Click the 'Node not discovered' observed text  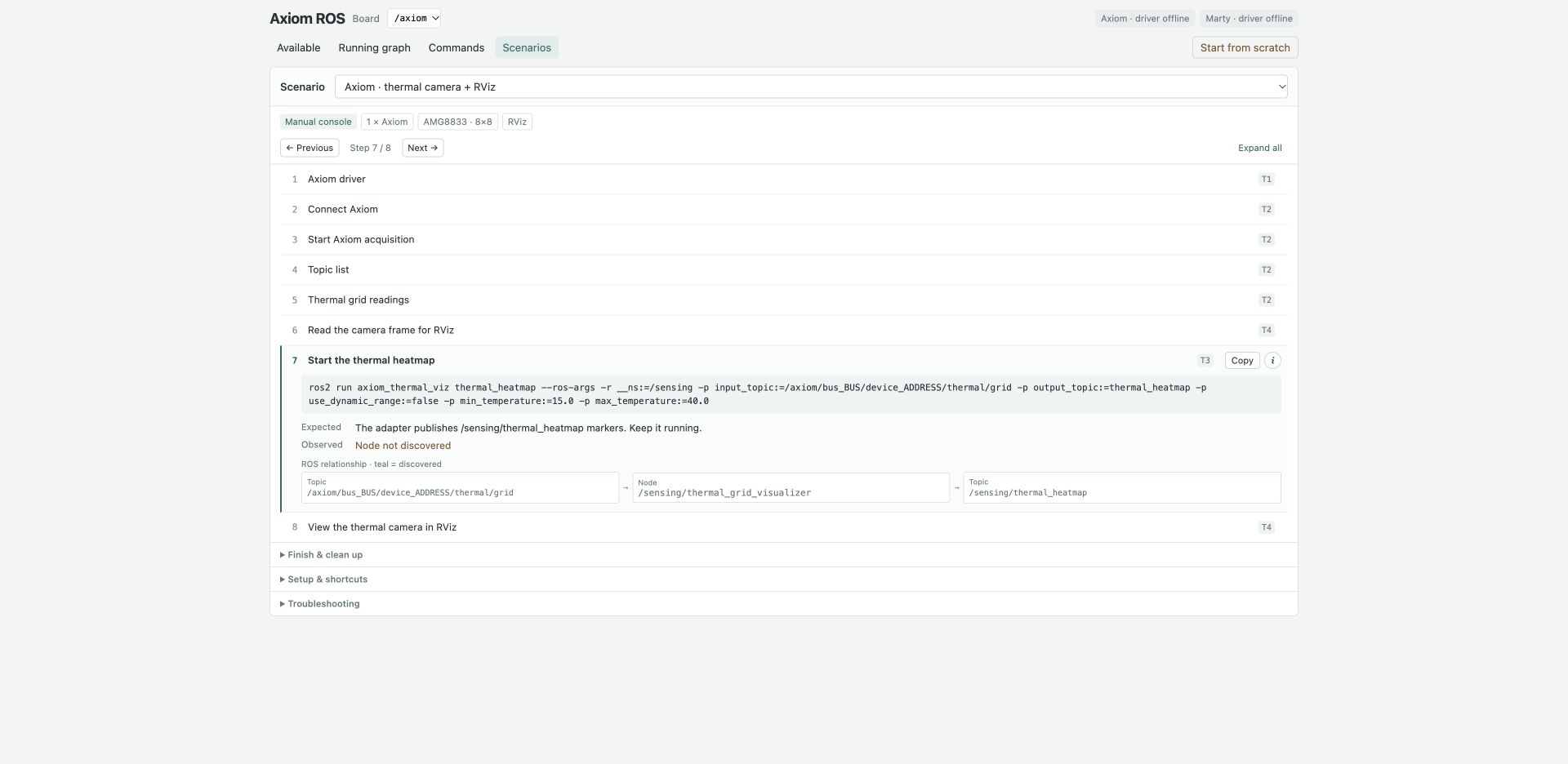[x=403, y=446]
